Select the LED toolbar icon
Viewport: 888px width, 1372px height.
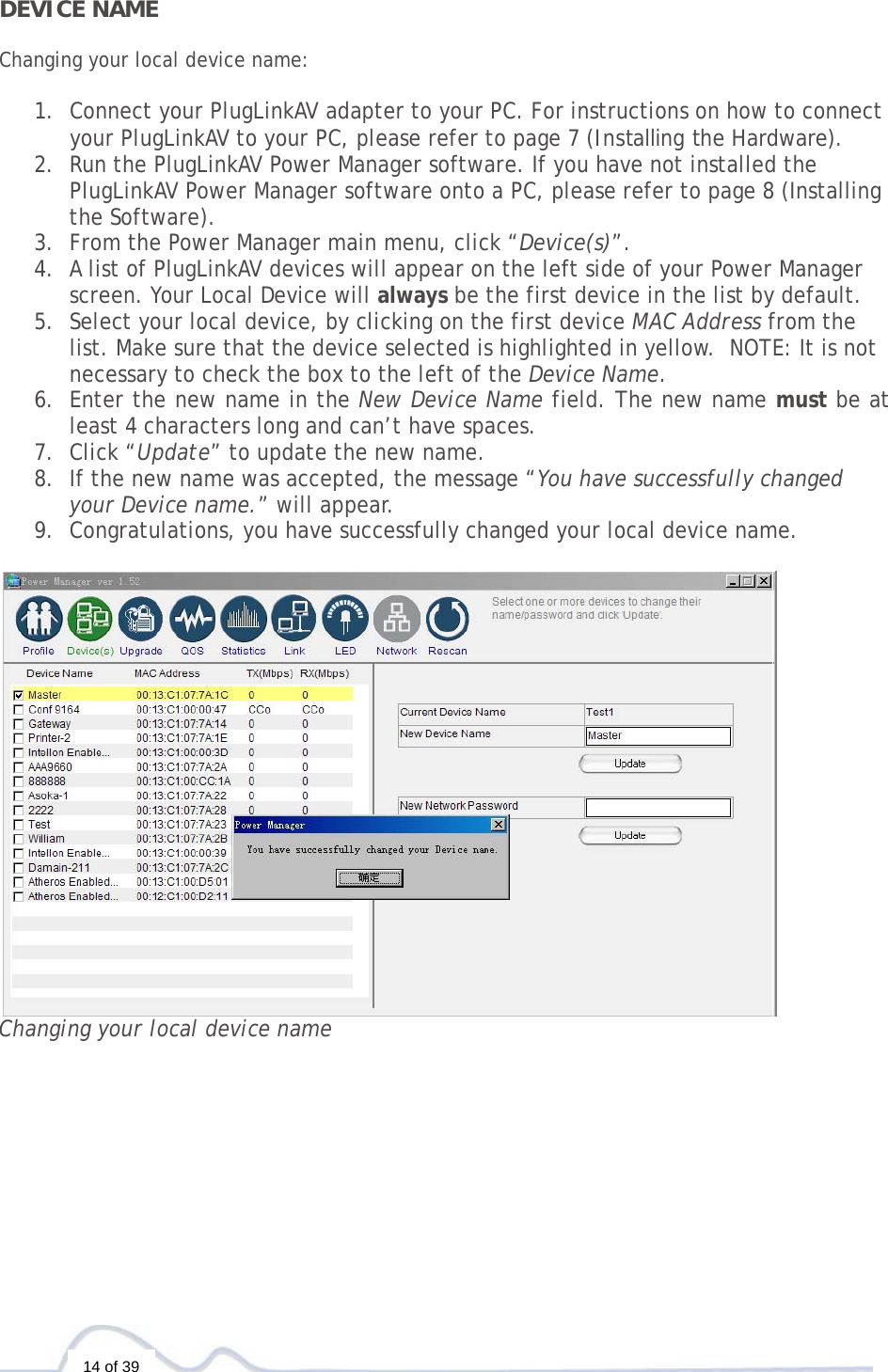point(344,619)
